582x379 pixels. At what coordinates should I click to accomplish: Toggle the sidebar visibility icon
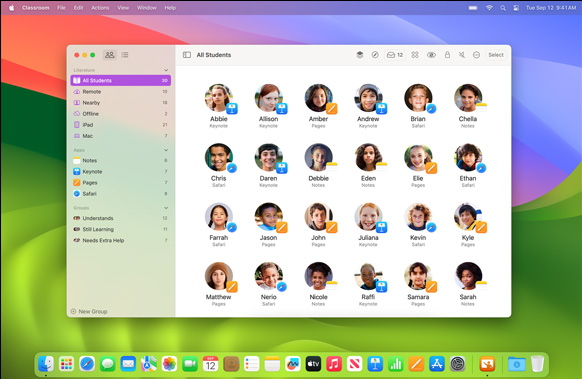pyautogui.click(x=187, y=55)
